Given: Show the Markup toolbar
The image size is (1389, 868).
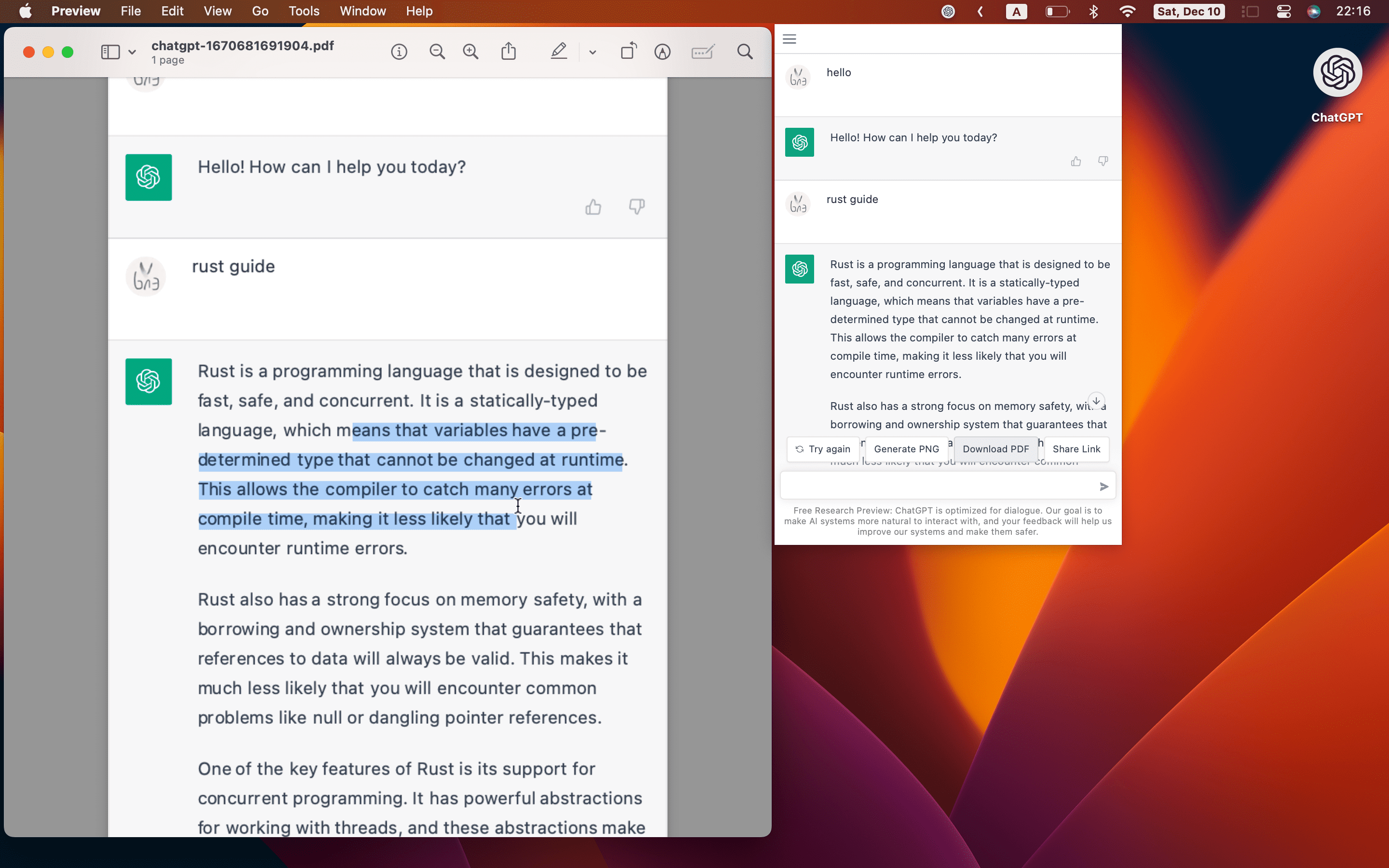Looking at the screenshot, I should click(662, 52).
